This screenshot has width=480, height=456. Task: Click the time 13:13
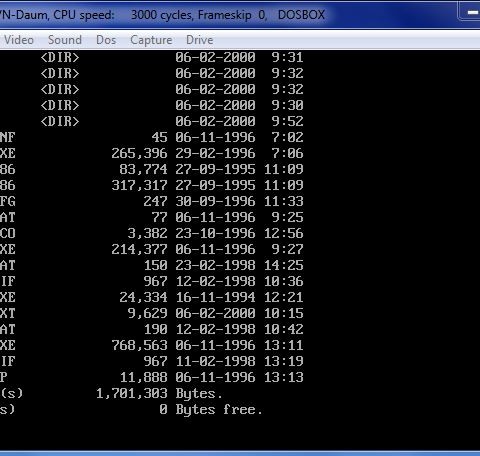coord(284,377)
